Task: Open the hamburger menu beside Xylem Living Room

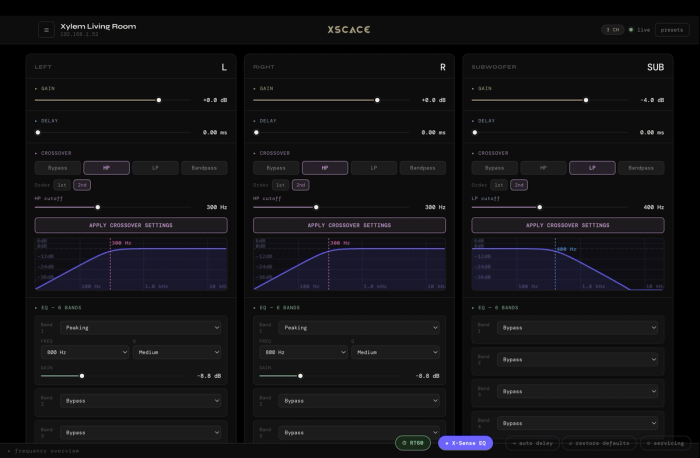Action: [46, 30]
